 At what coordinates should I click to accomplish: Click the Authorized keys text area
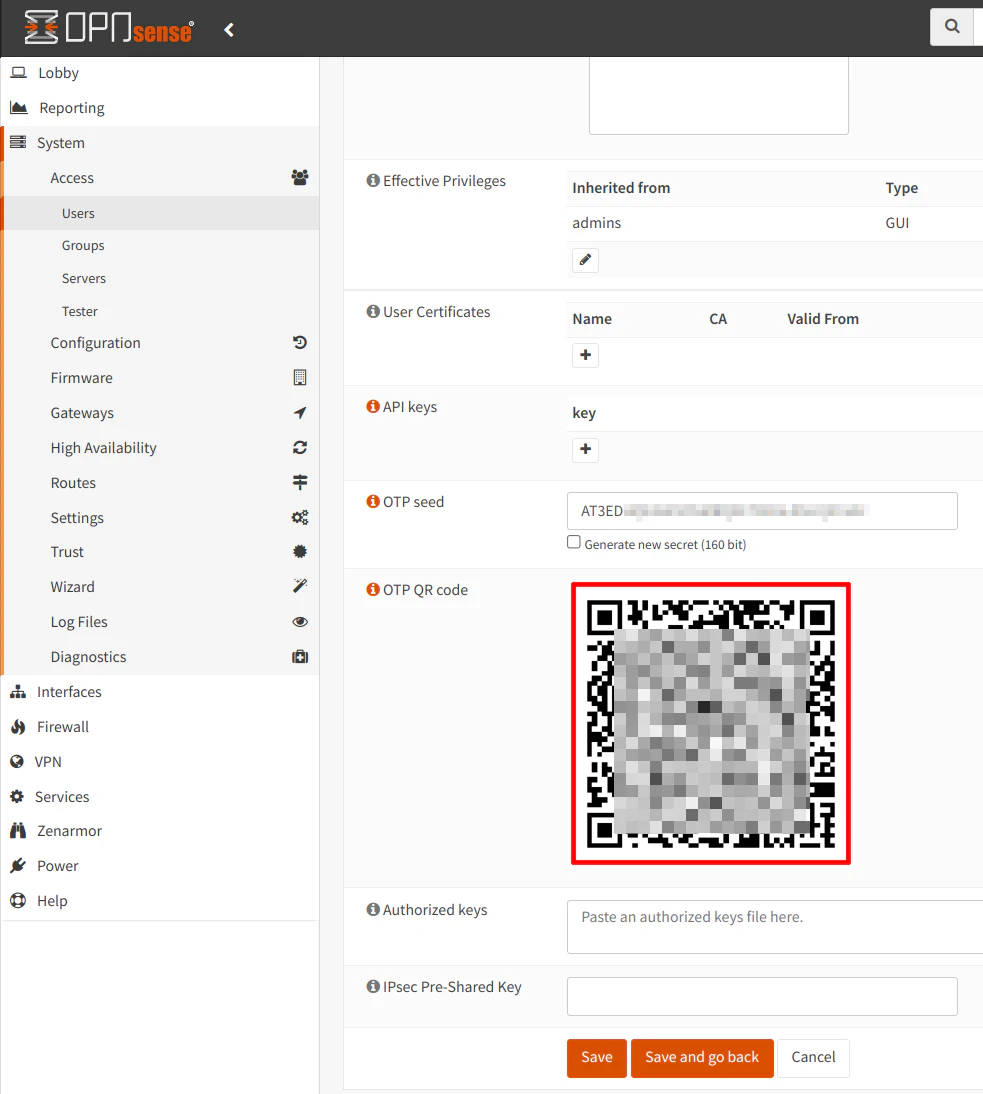click(775, 927)
